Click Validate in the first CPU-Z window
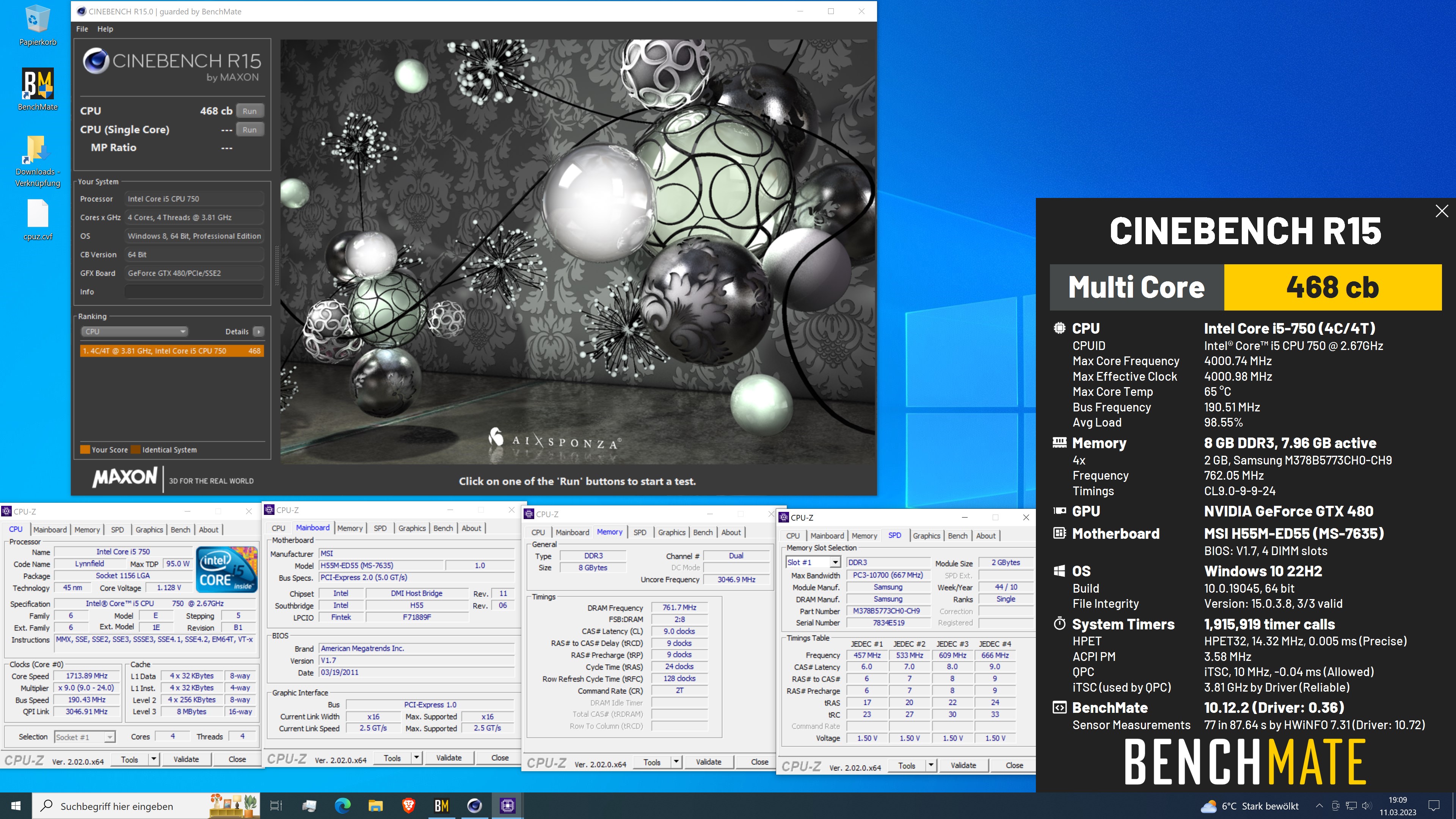Screen dimensions: 1456x819 (x=186, y=759)
